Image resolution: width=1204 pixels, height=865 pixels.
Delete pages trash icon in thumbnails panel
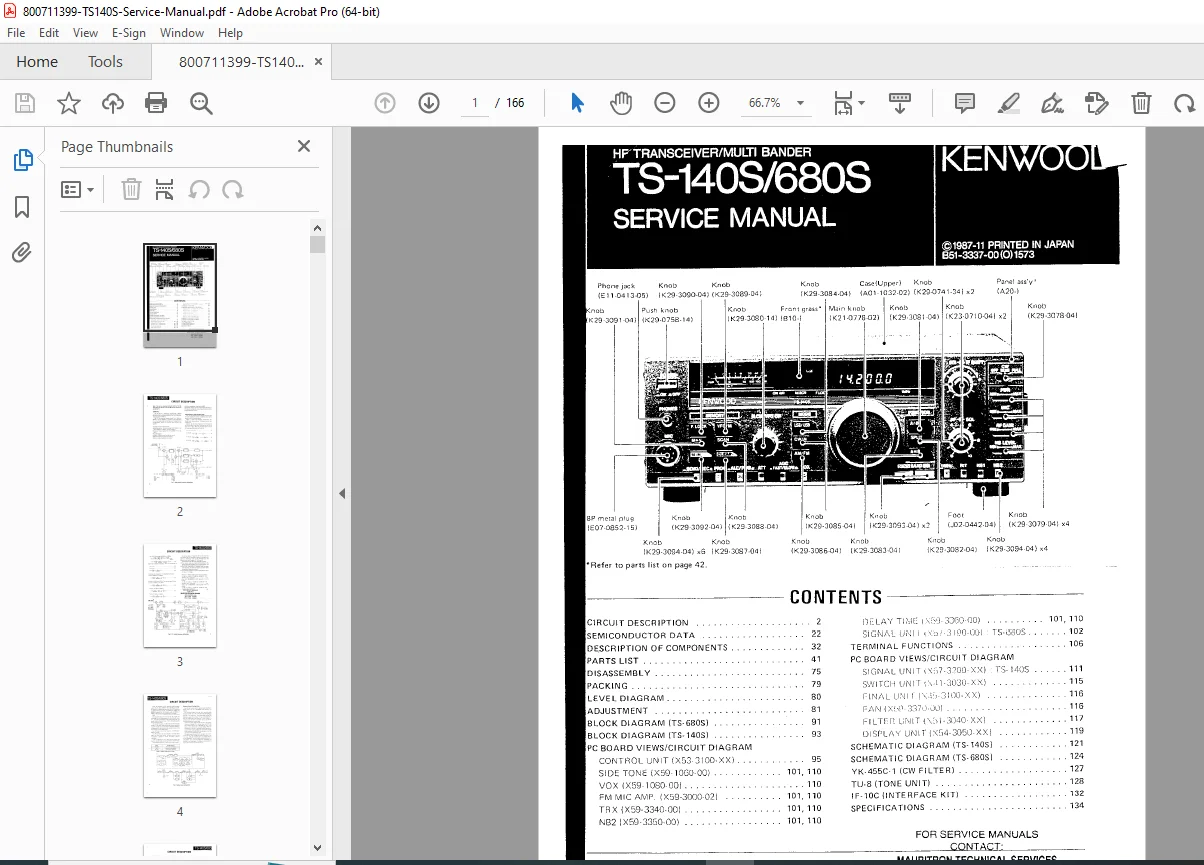click(x=131, y=189)
